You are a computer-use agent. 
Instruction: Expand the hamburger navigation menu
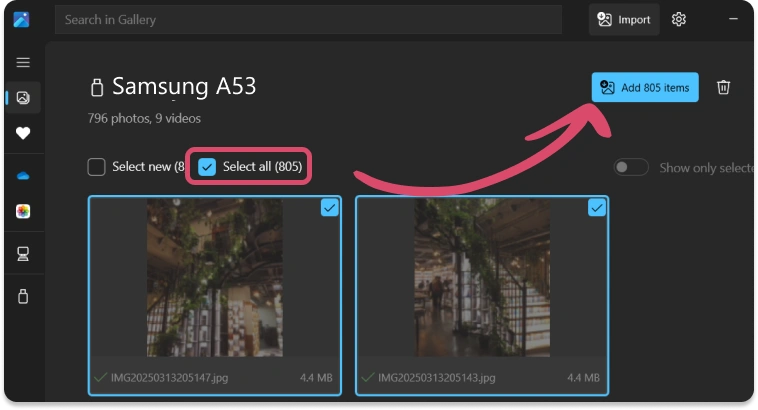23,62
